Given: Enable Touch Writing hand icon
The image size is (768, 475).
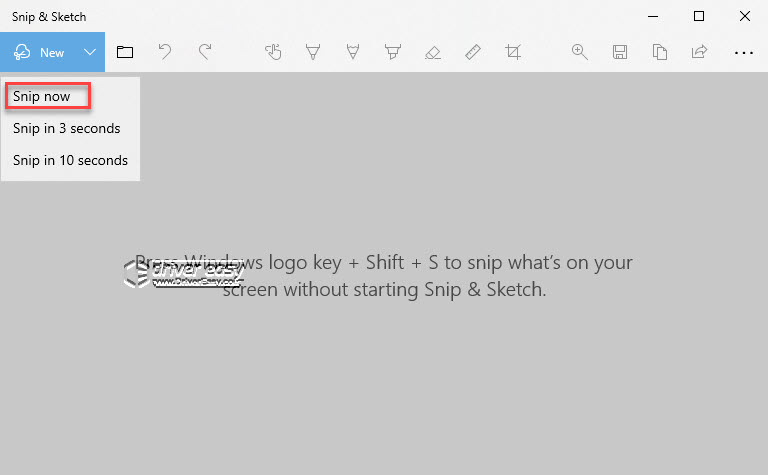Looking at the screenshot, I should coord(273,52).
